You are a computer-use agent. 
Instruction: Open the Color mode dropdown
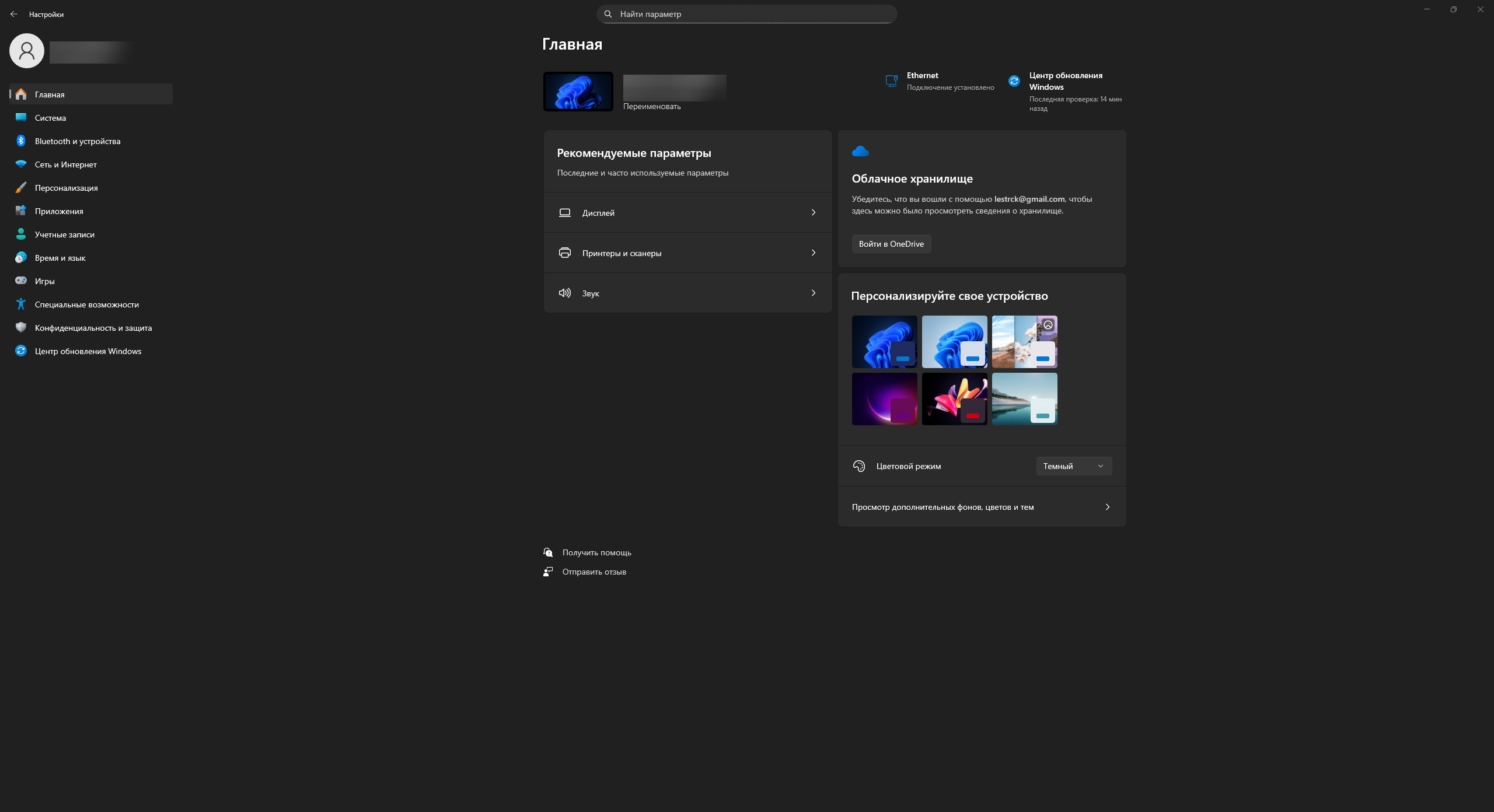point(1074,466)
